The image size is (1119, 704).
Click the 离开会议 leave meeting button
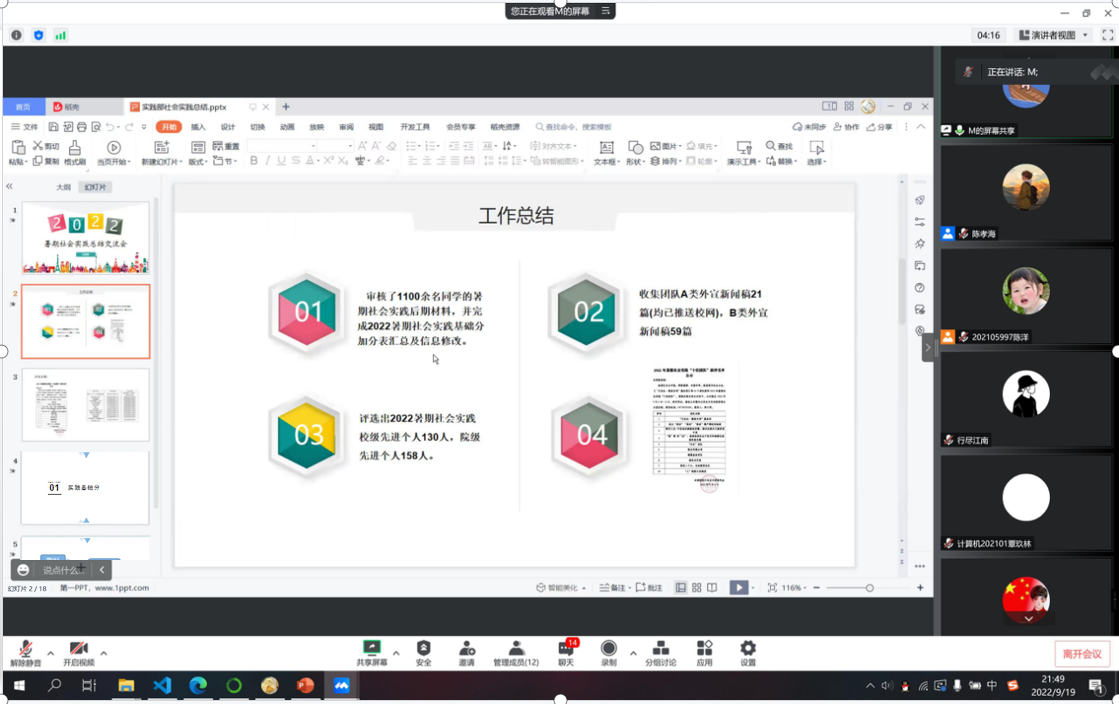[x=1081, y=654]
